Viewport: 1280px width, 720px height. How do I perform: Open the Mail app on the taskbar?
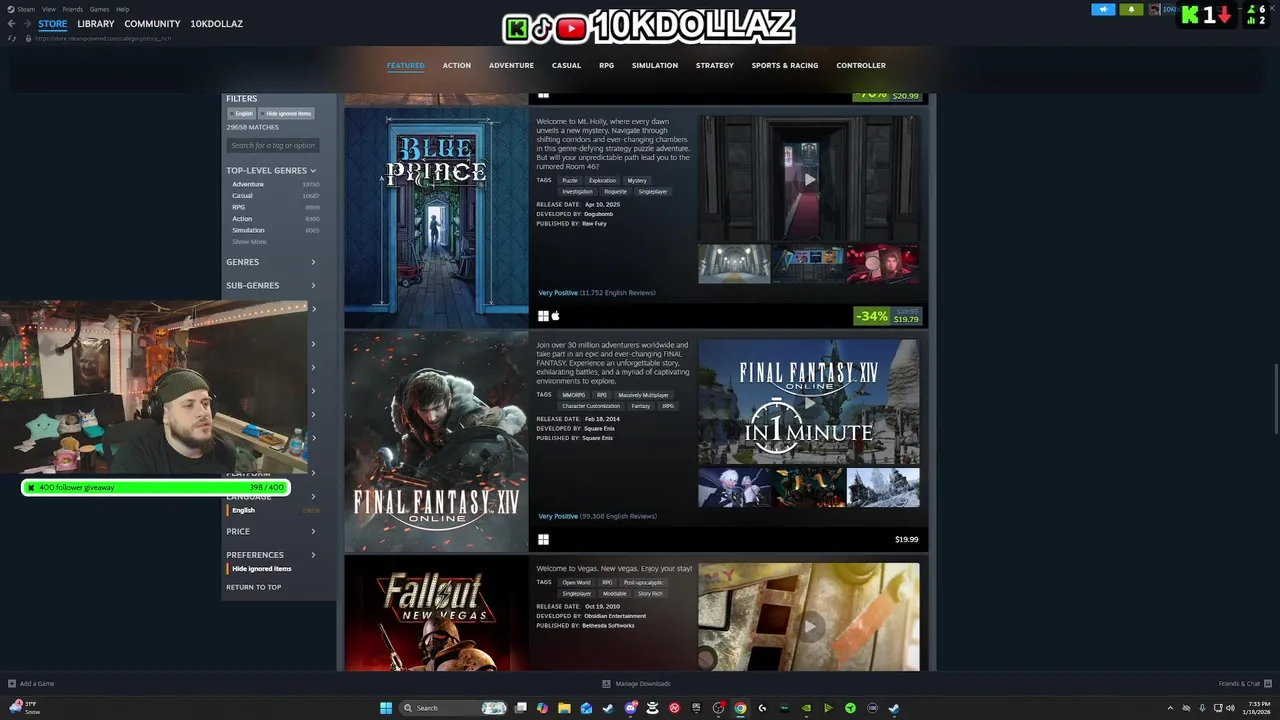pyautogui.click(x=586, y=708)
